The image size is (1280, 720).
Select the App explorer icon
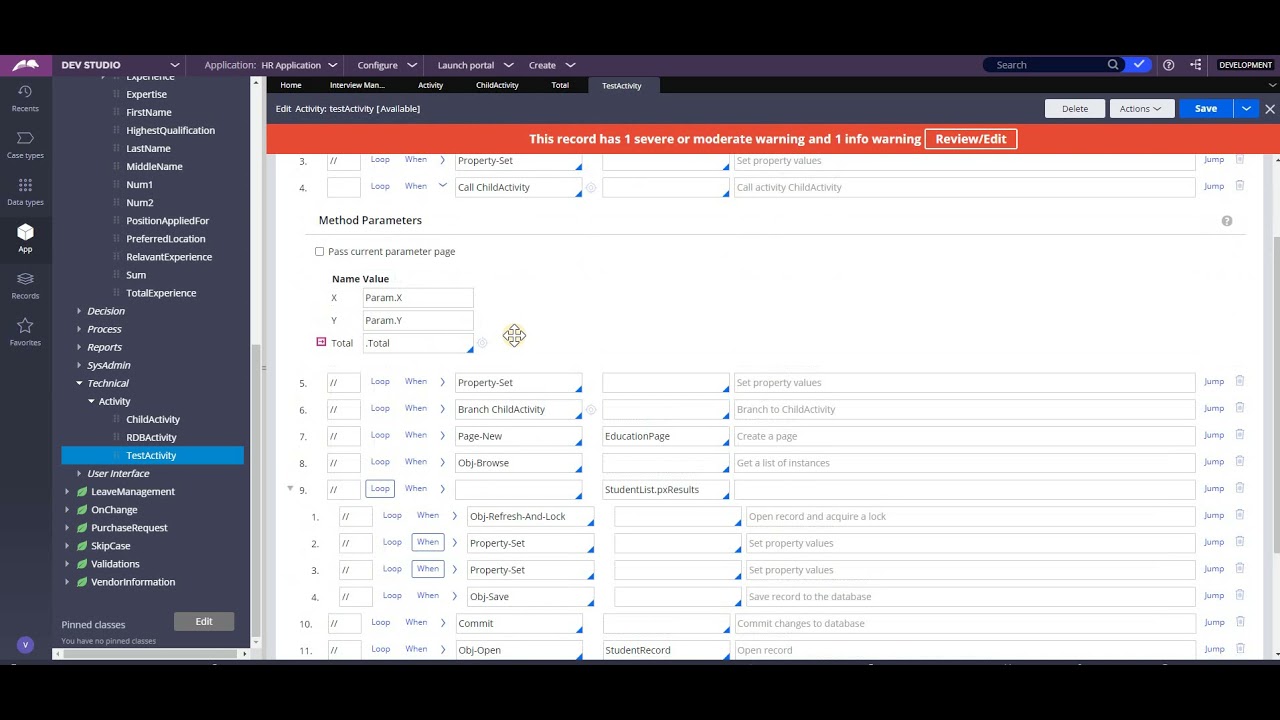point(25,239)
